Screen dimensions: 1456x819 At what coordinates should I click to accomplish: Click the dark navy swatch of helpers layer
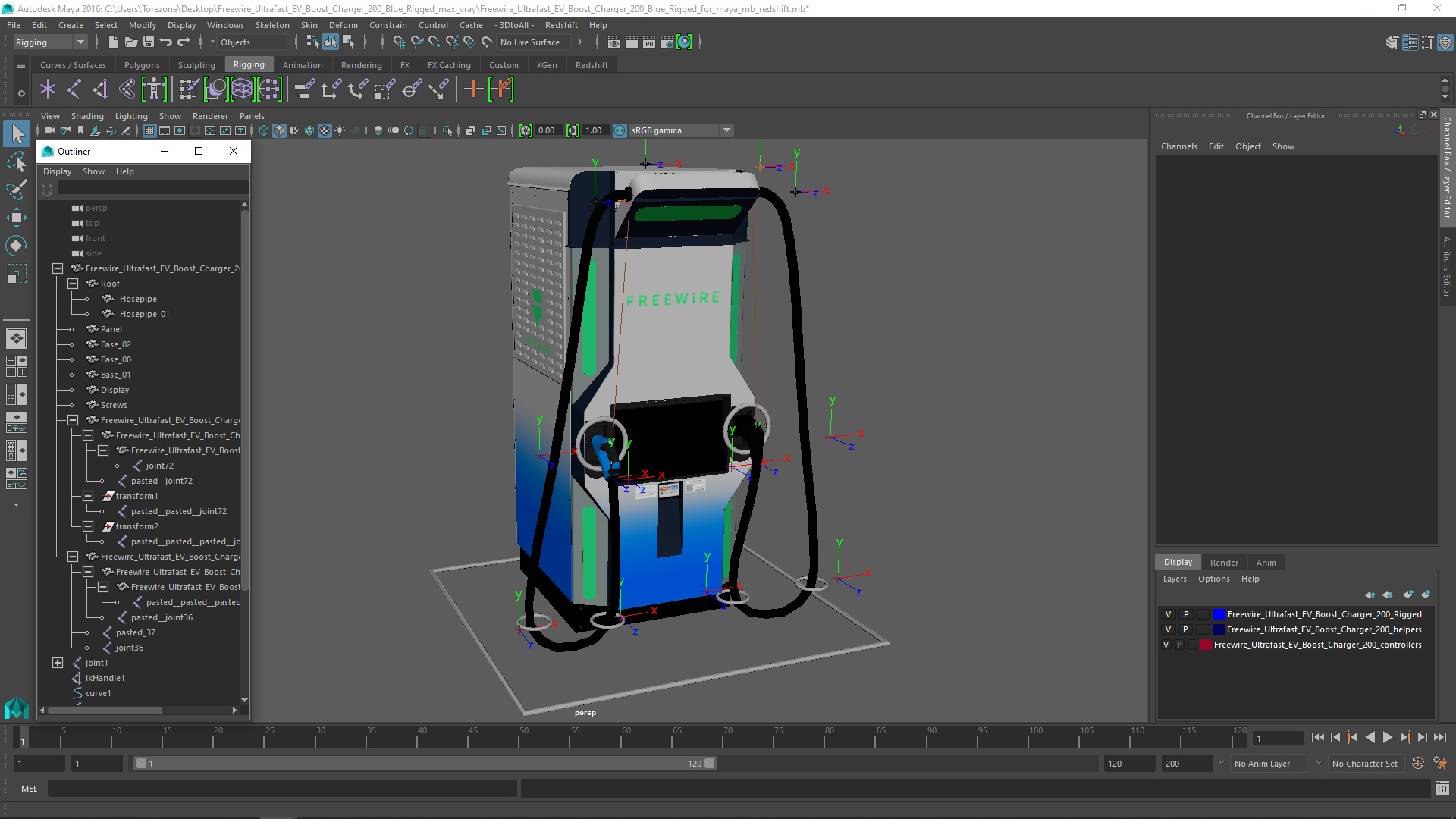(1219, 629)
